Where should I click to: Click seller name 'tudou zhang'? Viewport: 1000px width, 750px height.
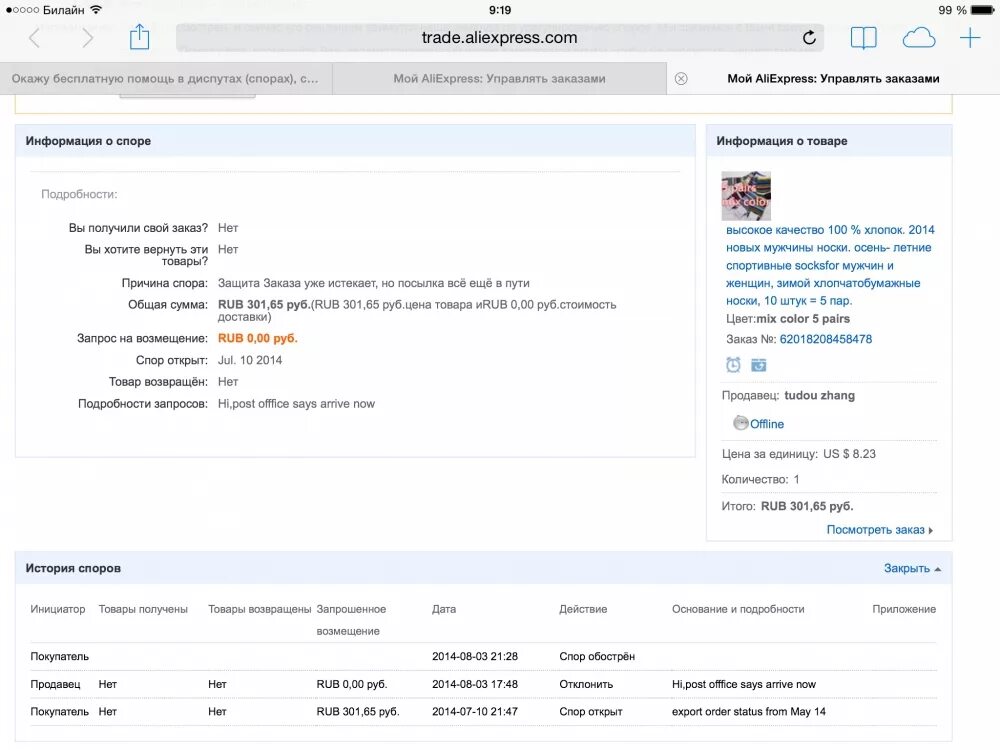click(819, 395)
